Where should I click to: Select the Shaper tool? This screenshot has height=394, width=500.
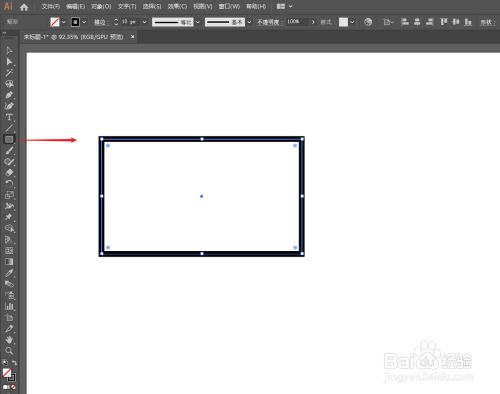click(x=9, y=162)
